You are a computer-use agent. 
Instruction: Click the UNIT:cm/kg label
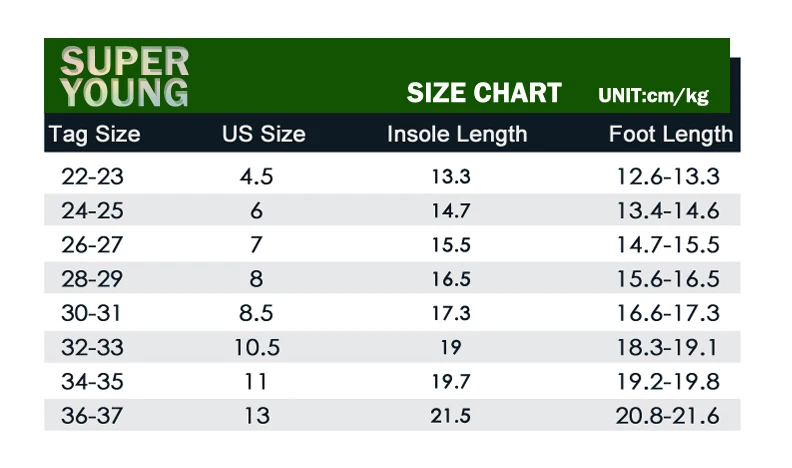653,95
